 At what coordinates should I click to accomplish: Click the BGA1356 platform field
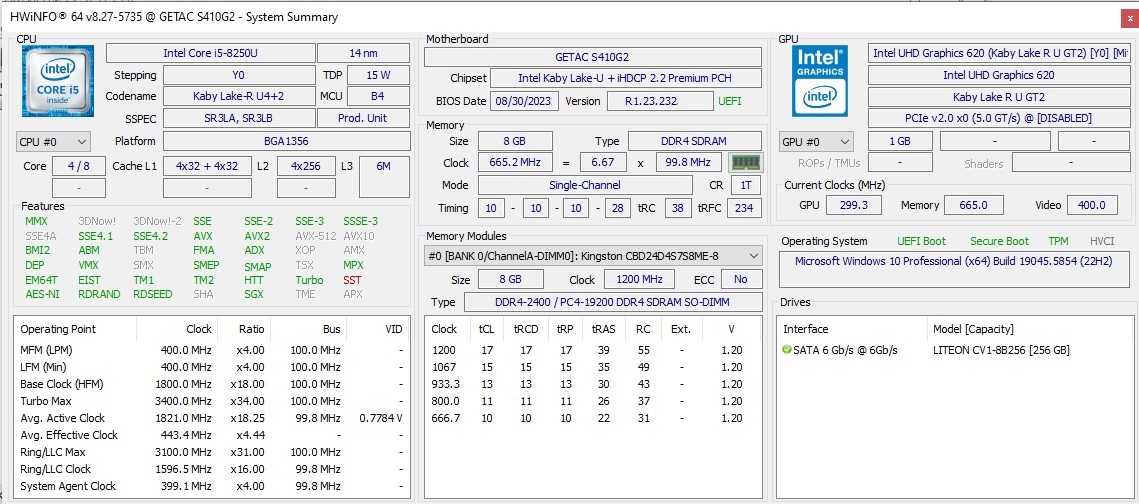click(286, 141)
